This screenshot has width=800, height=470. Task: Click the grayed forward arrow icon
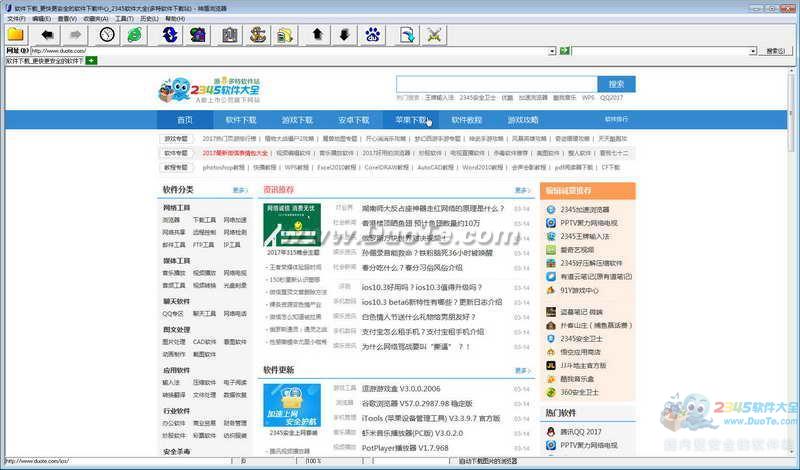click(x=75, y=35)
